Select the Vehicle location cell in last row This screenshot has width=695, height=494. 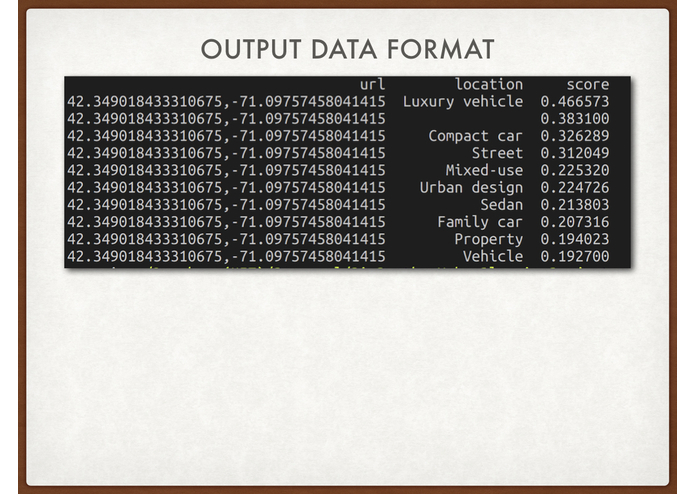pyautogui.click(x=493, y=257)
